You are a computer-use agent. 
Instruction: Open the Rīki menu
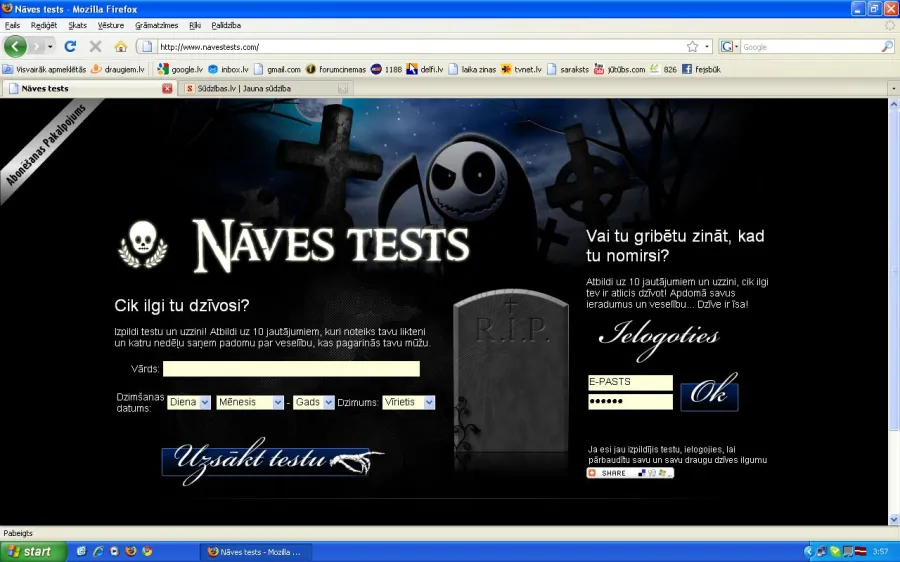pyautogui.click(x=195, y=25)
